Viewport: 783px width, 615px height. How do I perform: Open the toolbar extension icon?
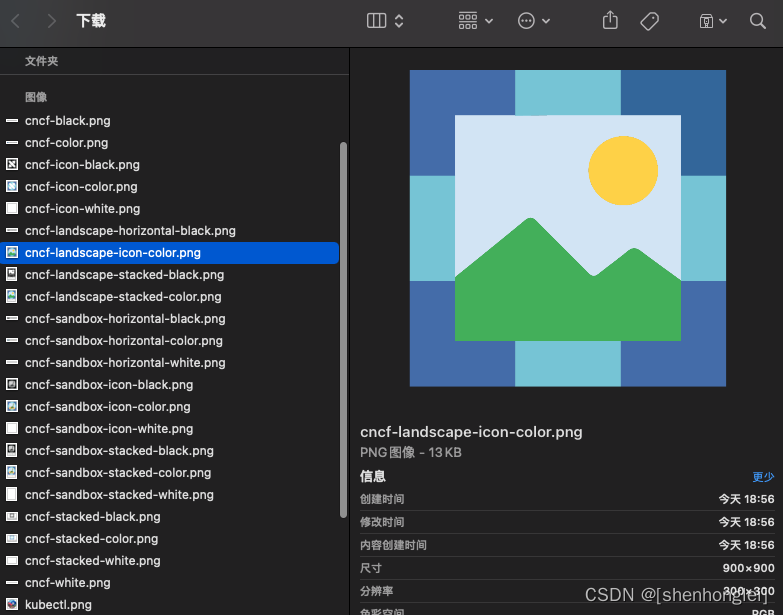(706, 21)
